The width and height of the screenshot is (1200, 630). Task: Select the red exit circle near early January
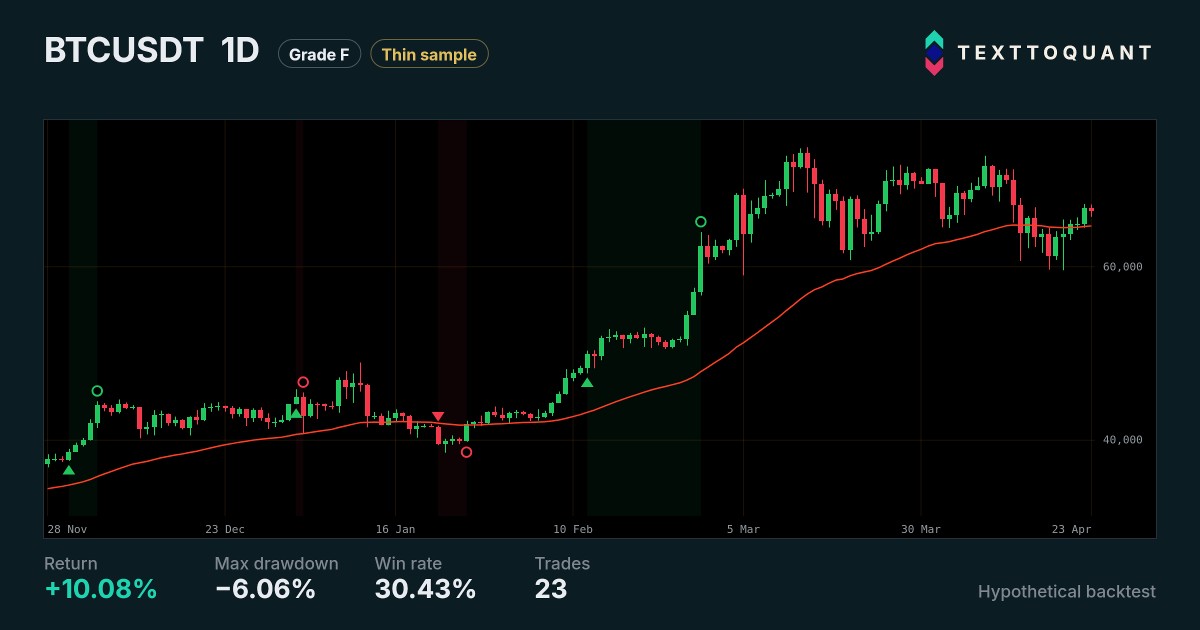pyautogui.click(x=303, y=382)
